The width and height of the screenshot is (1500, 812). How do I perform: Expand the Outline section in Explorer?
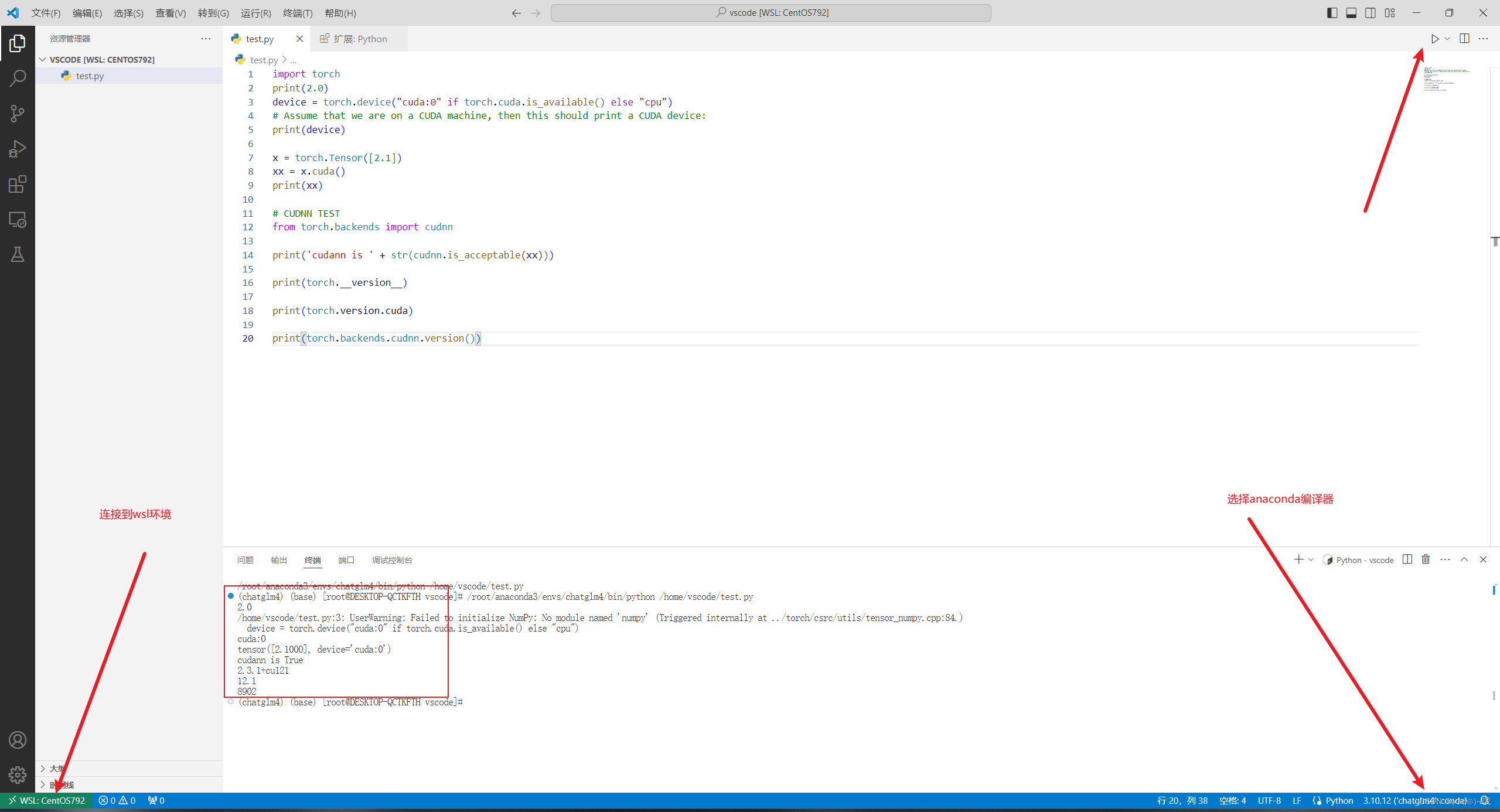coord(43,769)
